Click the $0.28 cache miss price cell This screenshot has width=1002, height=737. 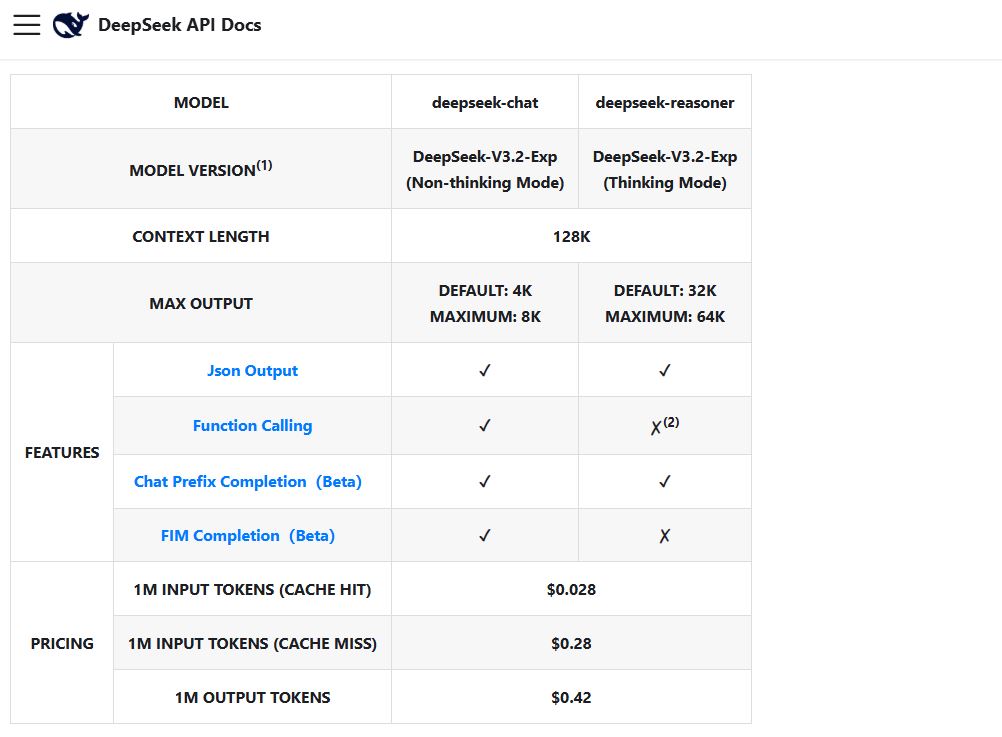tap(571, 643)
